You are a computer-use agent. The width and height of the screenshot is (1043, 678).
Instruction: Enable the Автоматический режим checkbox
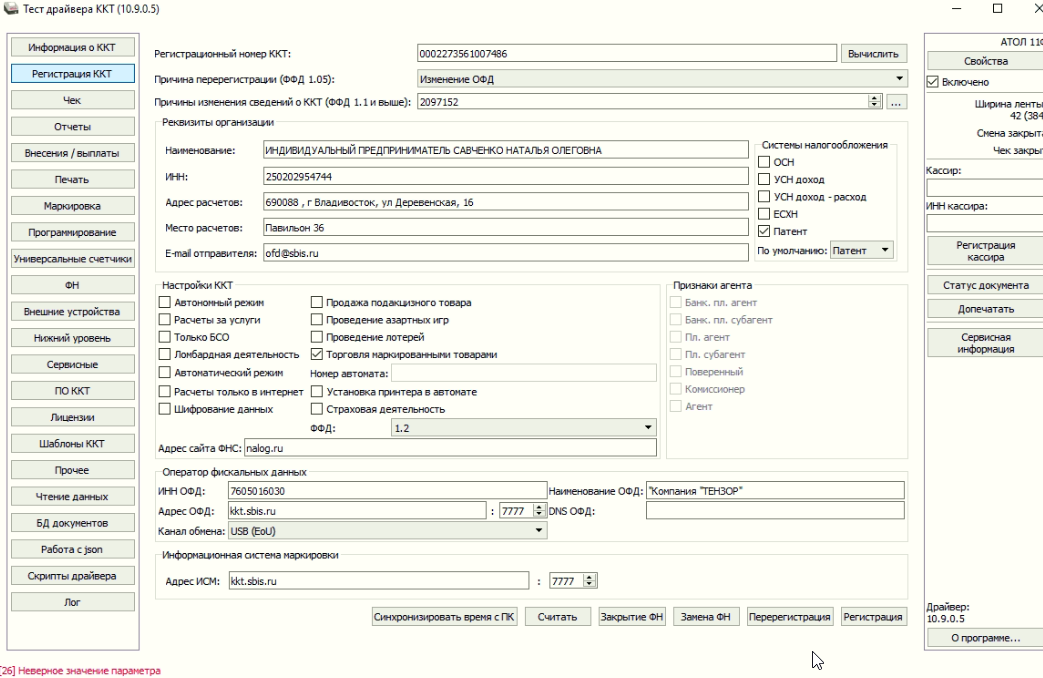tap(164, 373)
